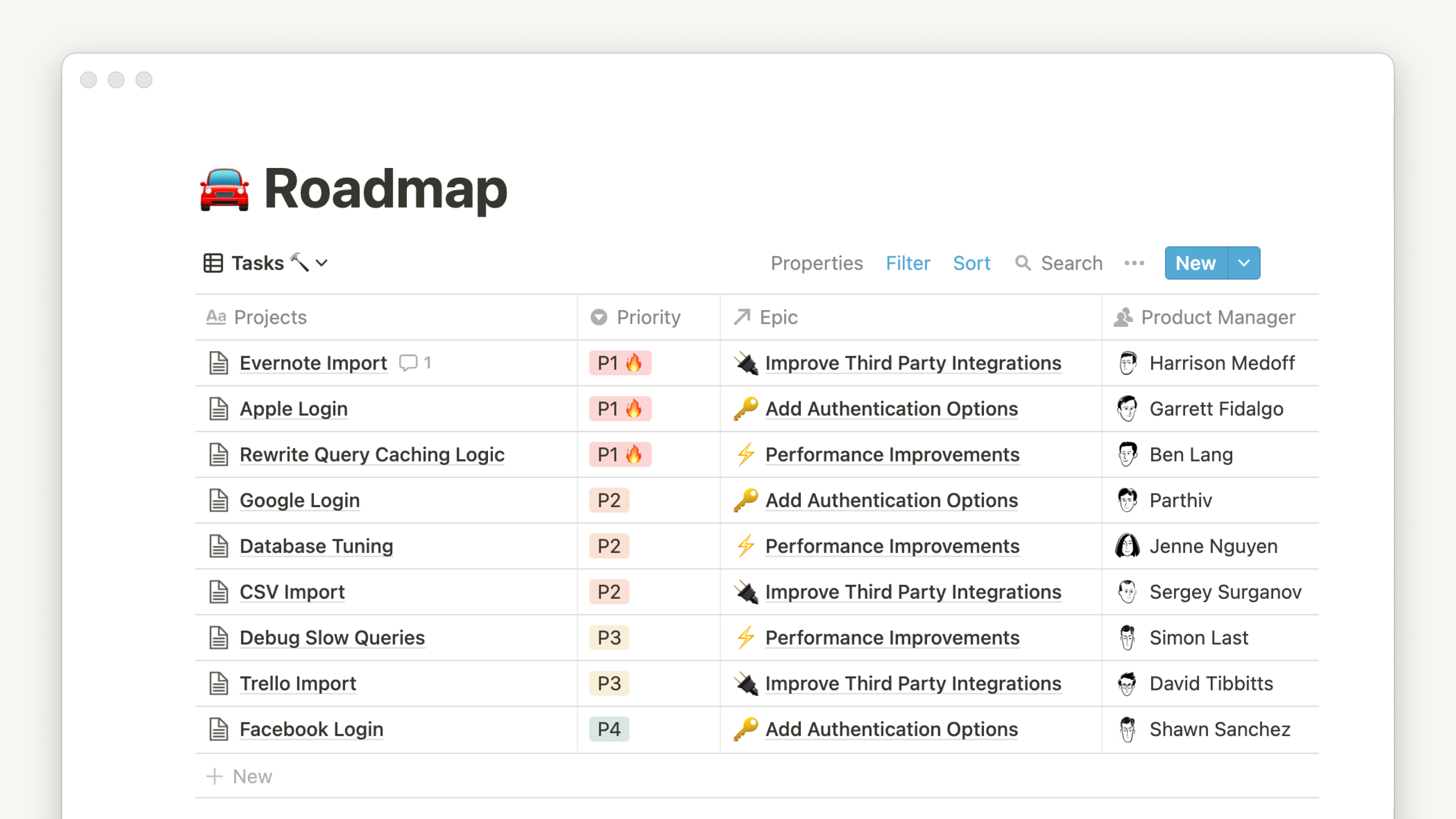
Task: Open the three-dot more options menu
Action: pyautogui.click(x=1134, y=263)
